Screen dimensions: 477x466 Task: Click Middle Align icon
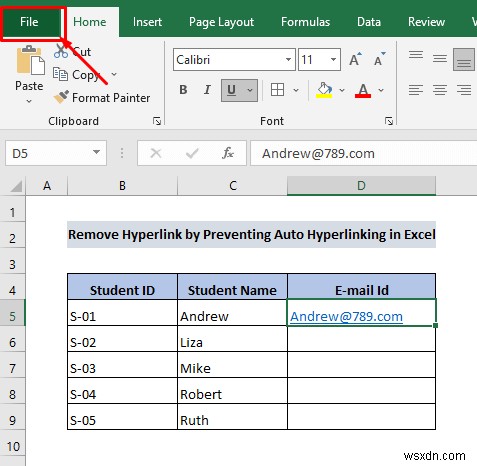(x=440, y=59)
